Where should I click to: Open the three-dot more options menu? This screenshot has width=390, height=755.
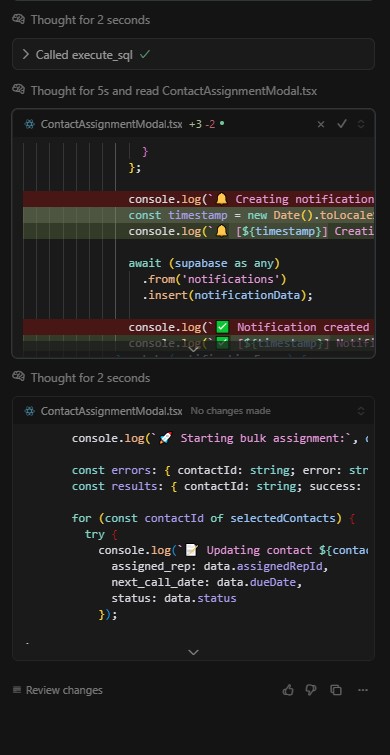pos(363,690)
